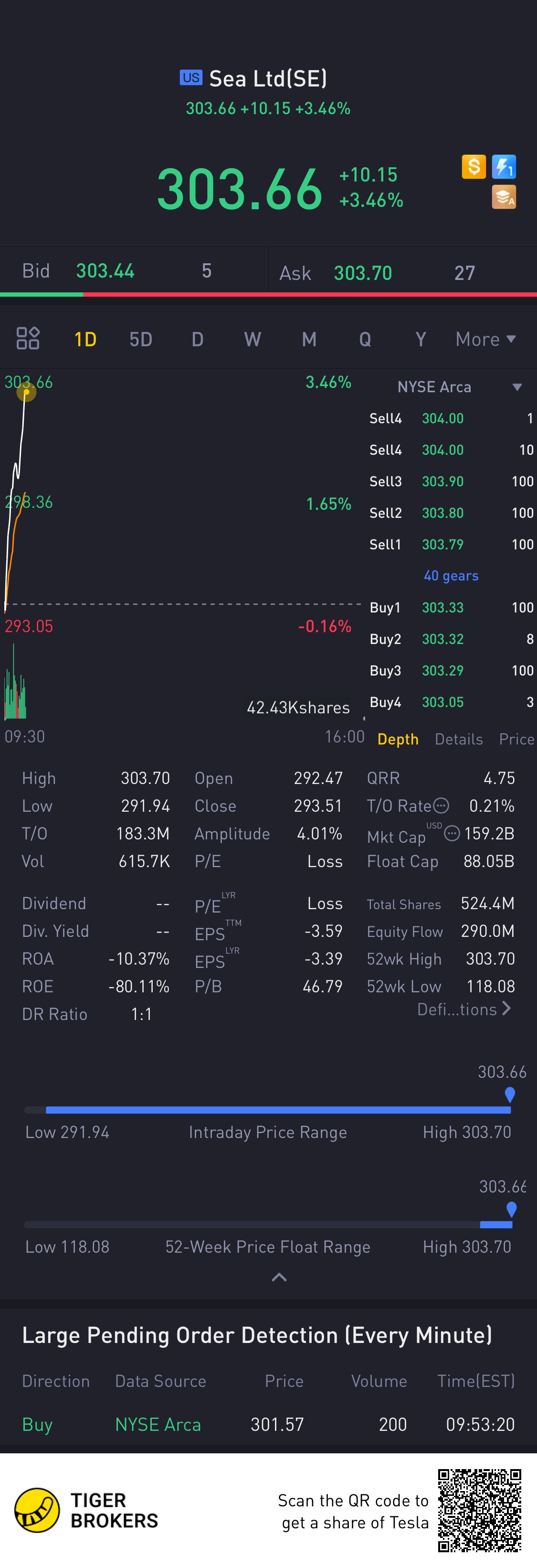Select the weekly W chart timeframe
The height and width of the screenshot is (1568, 537).
pyautogui.click(x=253, y=339)
